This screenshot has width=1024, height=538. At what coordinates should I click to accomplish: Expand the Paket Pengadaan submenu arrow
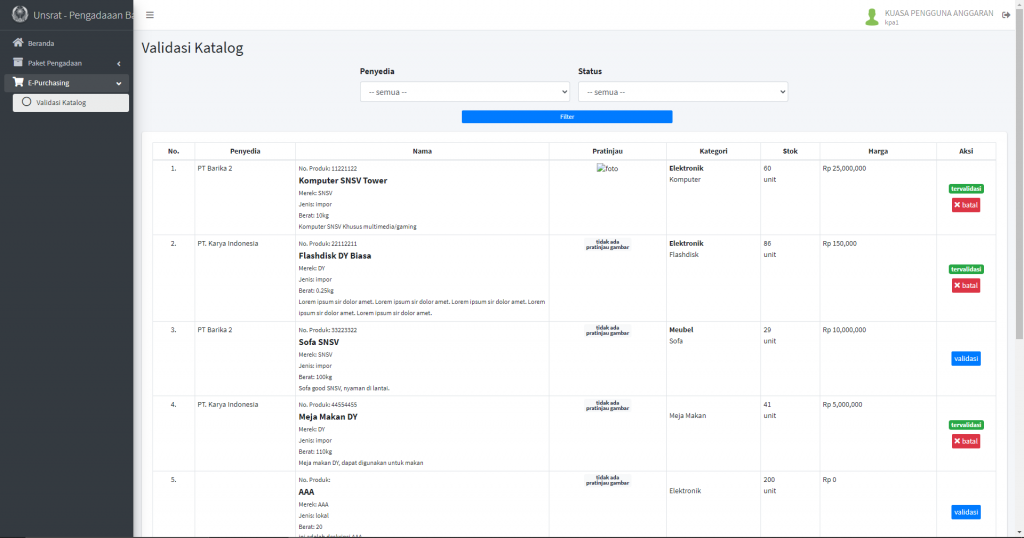[x=119, y=64]
